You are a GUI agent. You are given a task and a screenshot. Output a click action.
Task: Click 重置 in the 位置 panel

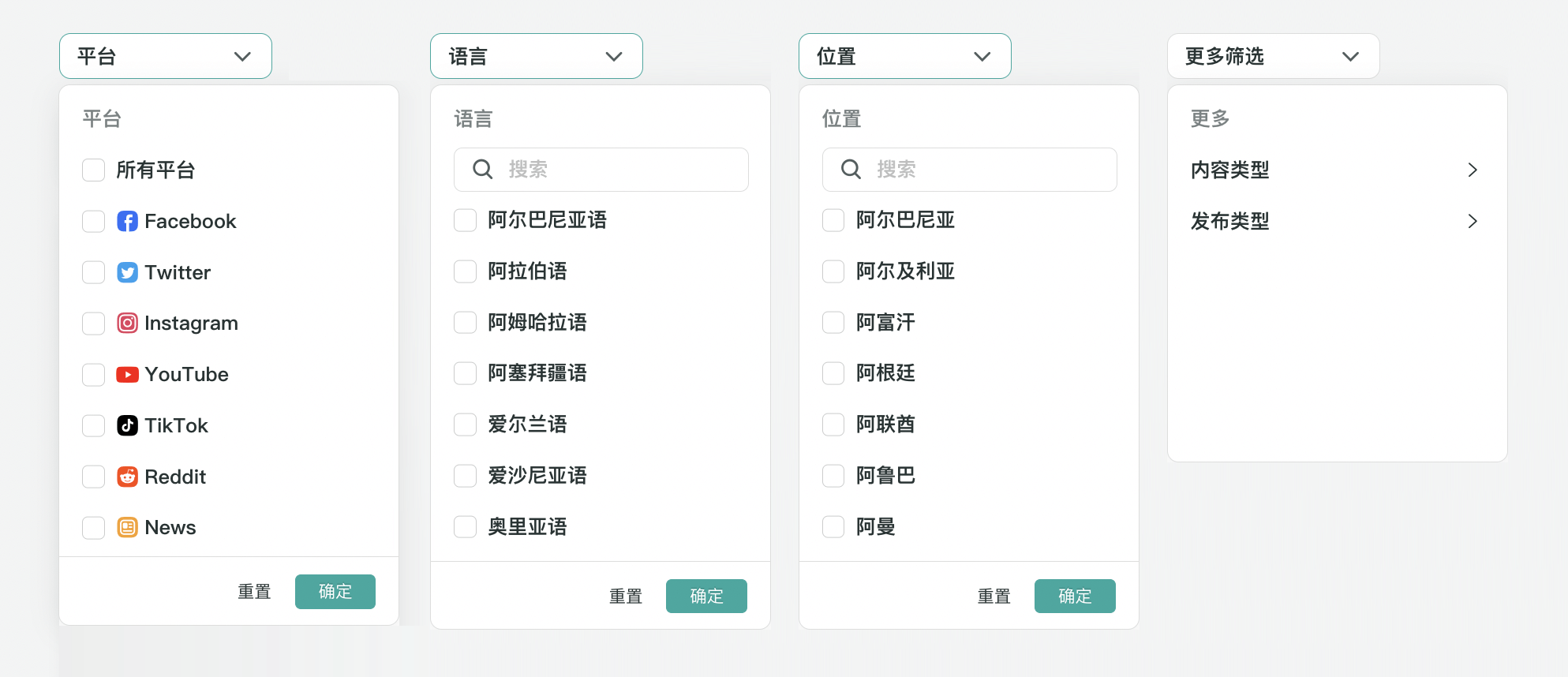[x=994, y=597]
